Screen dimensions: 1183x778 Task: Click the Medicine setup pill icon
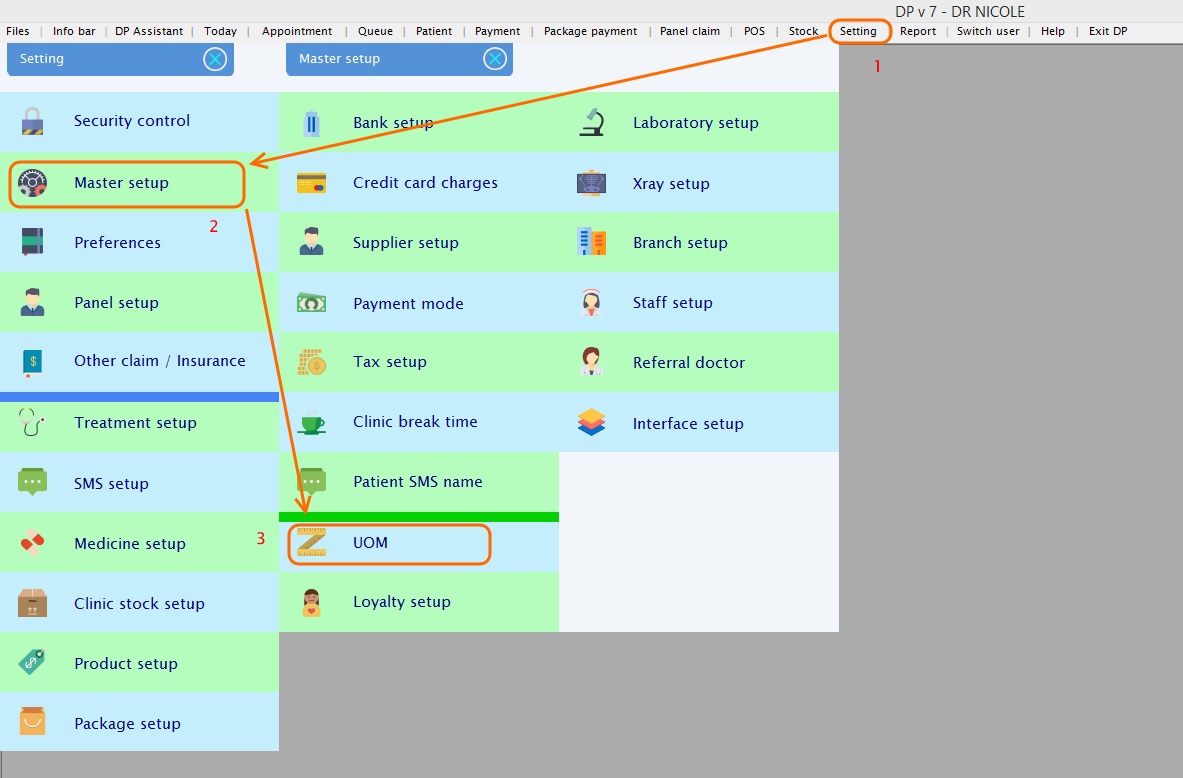point(32,543)
